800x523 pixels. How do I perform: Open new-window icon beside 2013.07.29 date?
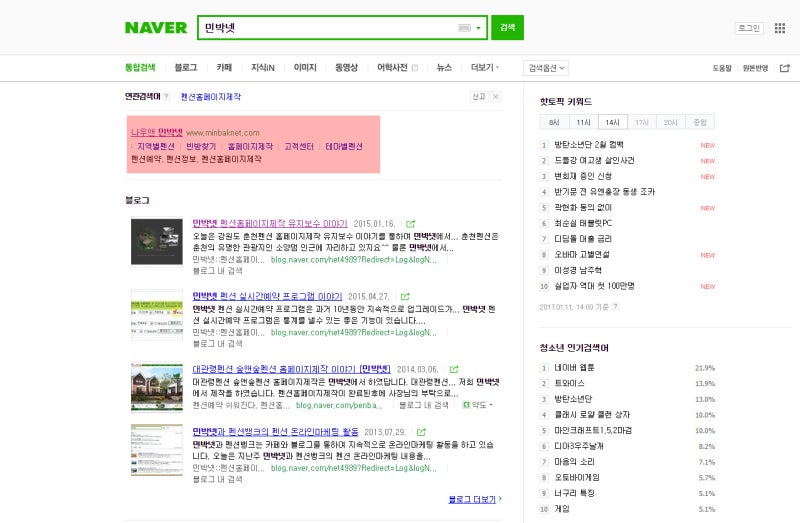421,432
